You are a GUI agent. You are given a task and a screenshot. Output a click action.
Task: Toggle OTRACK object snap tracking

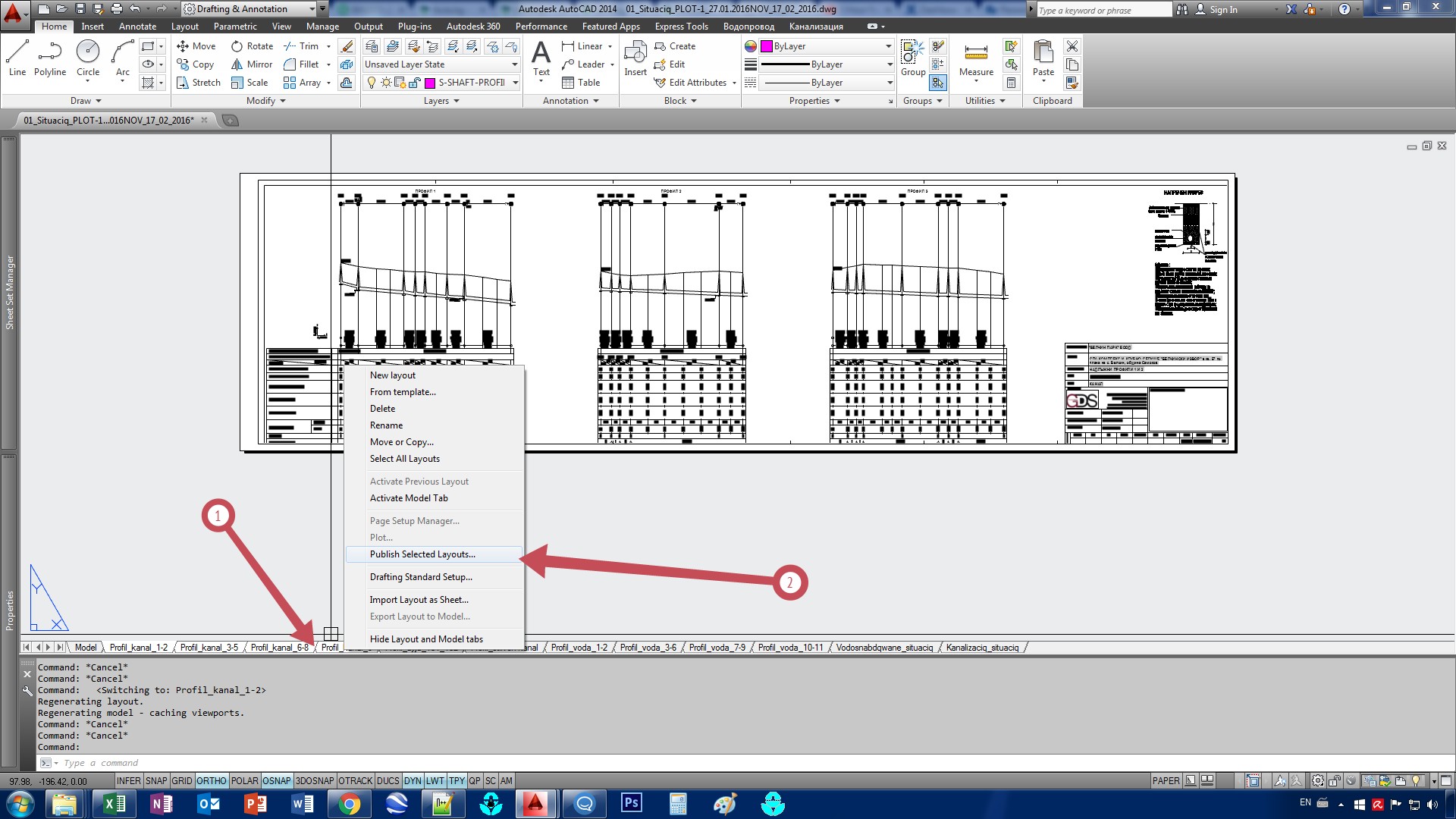pyautogui.click(x=355, y=781)
